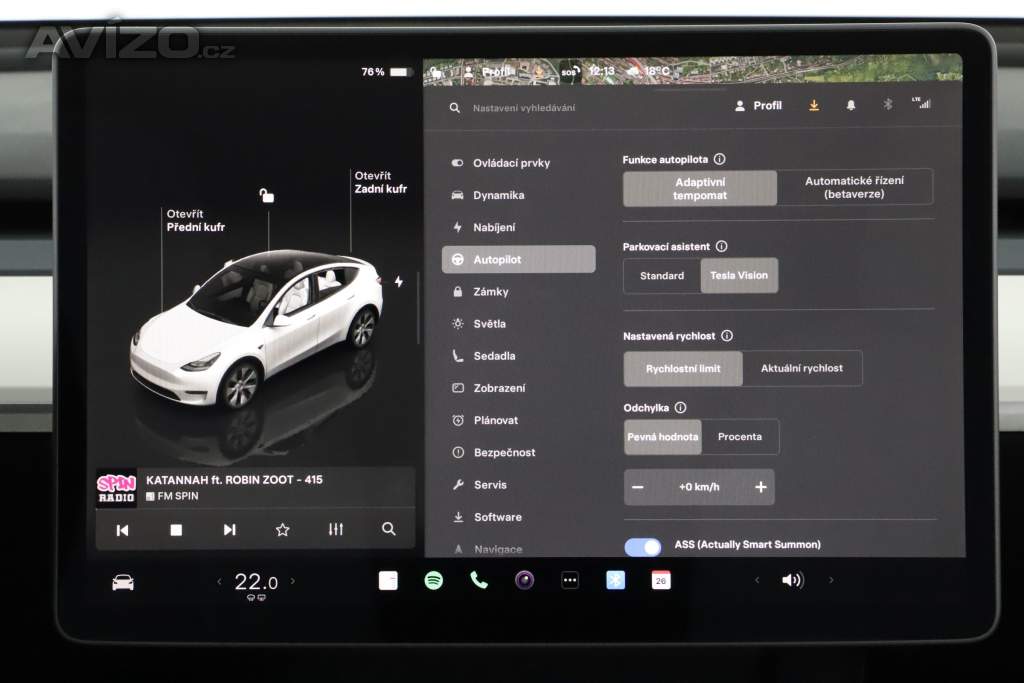Image resolution: width=1024 pixels, height=683 pixels.
Task: Select Adaptivní tempomat option
Action: pyautogui.click(x=700, y=189)
